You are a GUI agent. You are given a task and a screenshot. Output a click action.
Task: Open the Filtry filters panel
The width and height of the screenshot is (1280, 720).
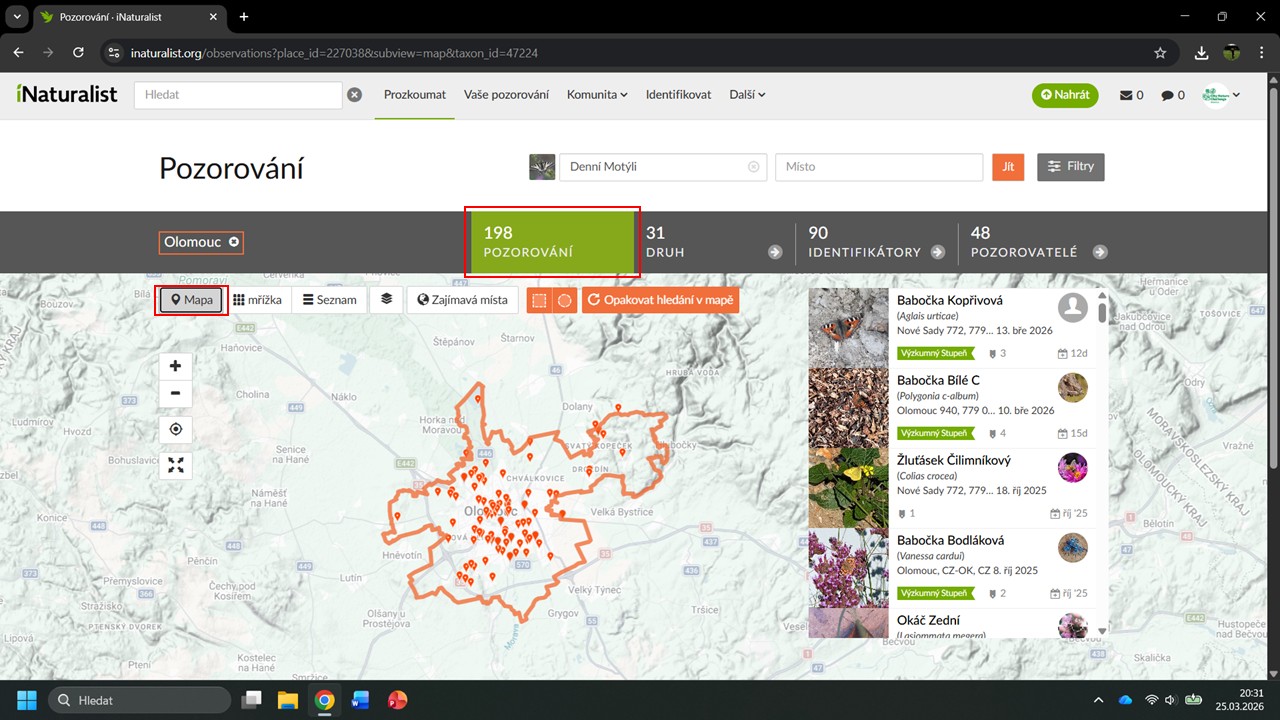[x=1070, y=167]
